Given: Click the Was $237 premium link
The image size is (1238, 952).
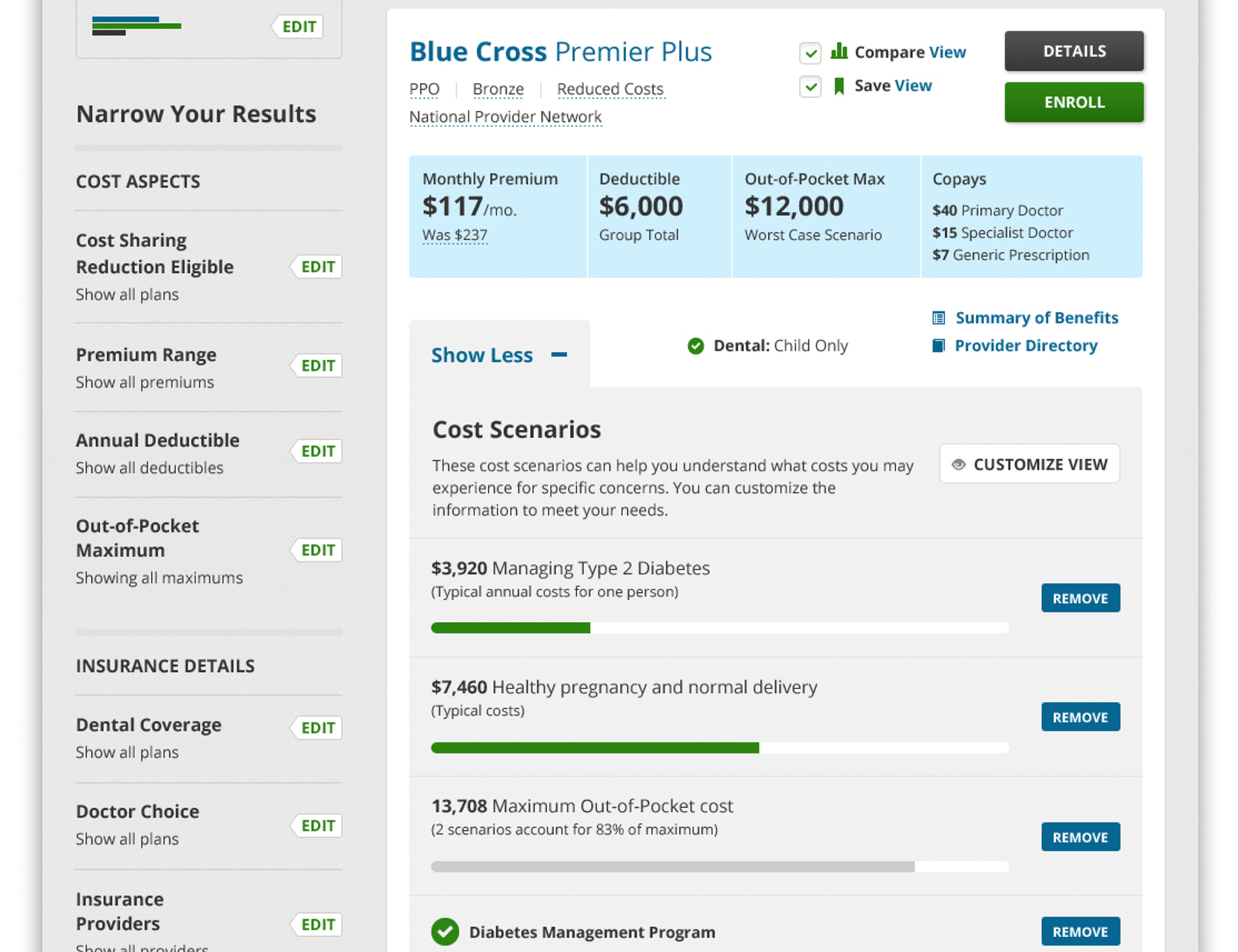Looking at the screenshot, I should tap(455, 235).
